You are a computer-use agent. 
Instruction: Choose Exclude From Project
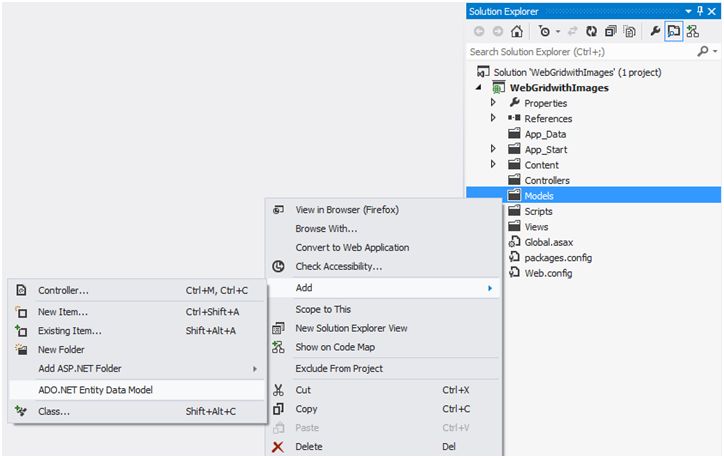coord(384,368)
